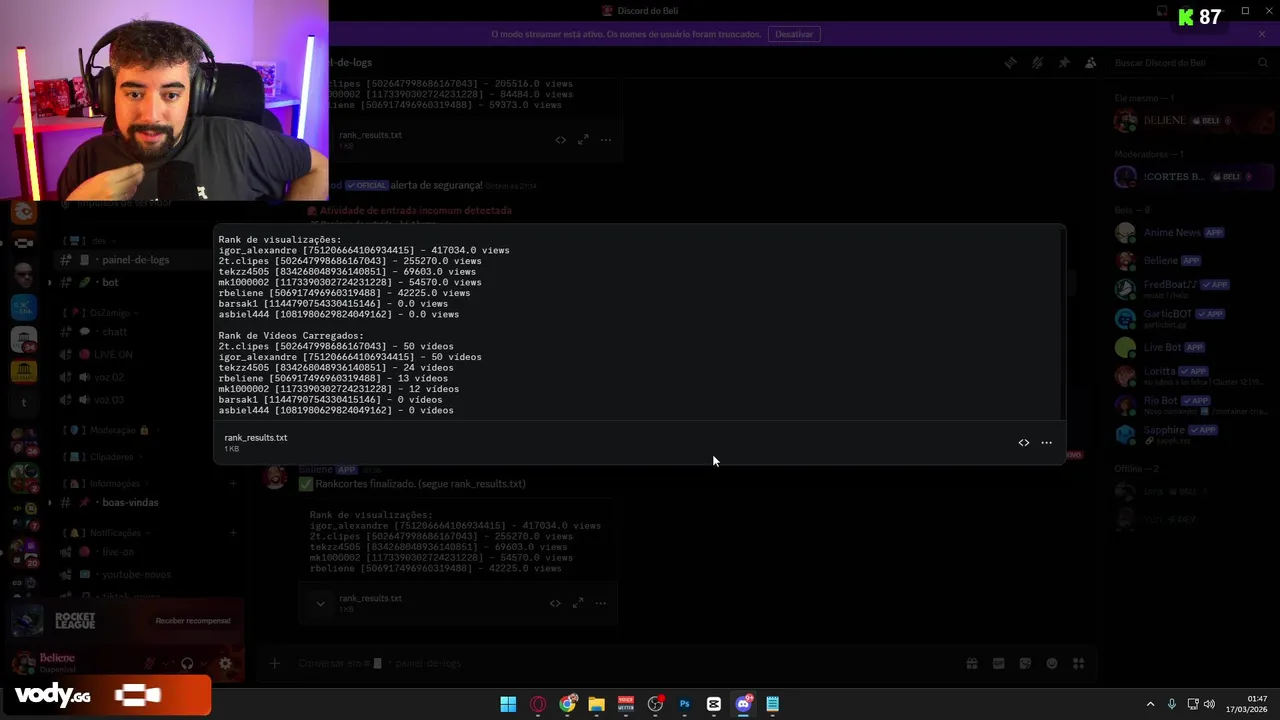Expand the Clipadores category
The image size is (1280, 720).
tap(103, 457)
